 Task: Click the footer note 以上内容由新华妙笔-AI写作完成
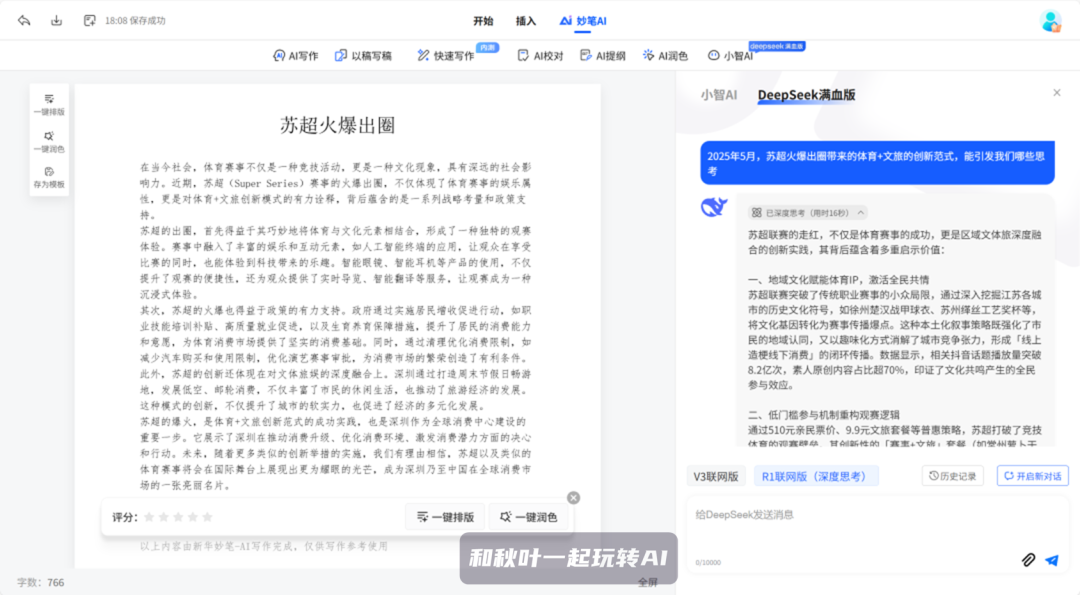pos(264,546)
